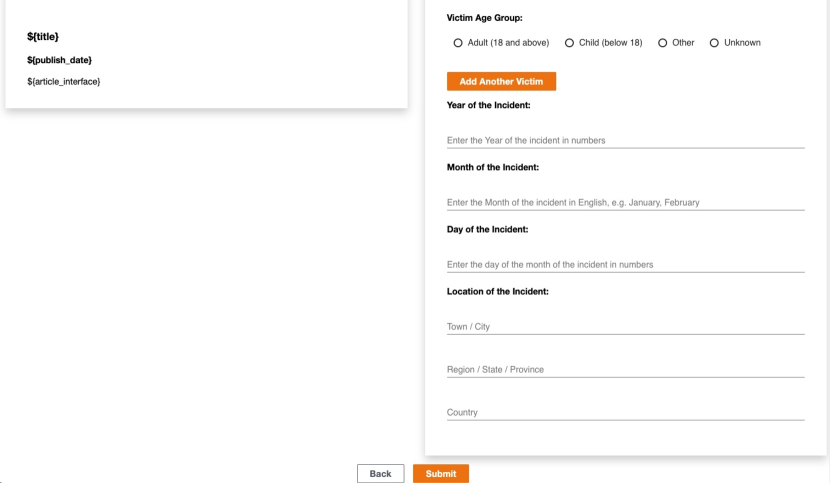
Task: Click the Add Another Victim button
Action: 501,82
